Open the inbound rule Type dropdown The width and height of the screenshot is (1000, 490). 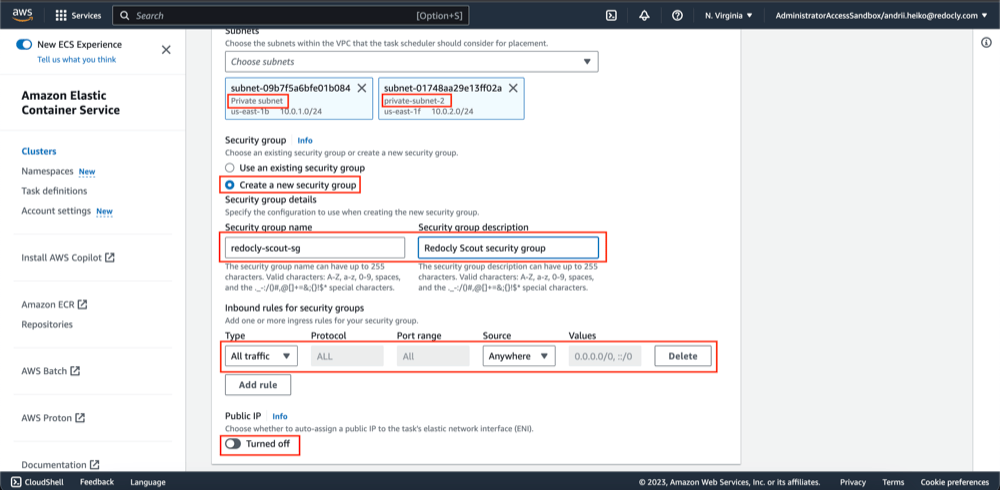click(x=261, y=356)
